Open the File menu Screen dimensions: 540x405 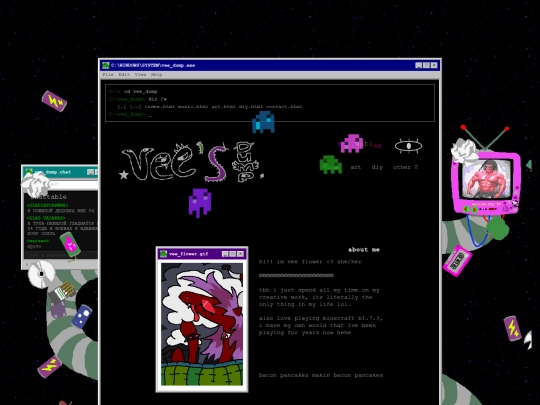point(108,74)
